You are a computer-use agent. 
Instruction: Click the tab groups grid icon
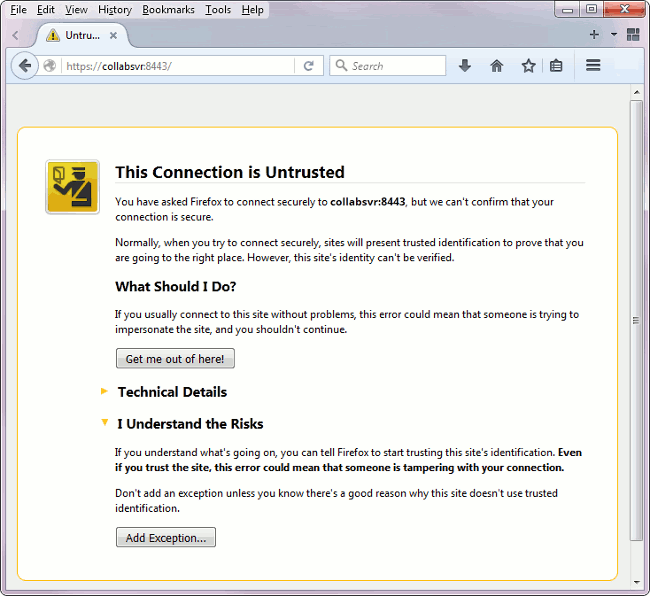(x=633, y=34)
